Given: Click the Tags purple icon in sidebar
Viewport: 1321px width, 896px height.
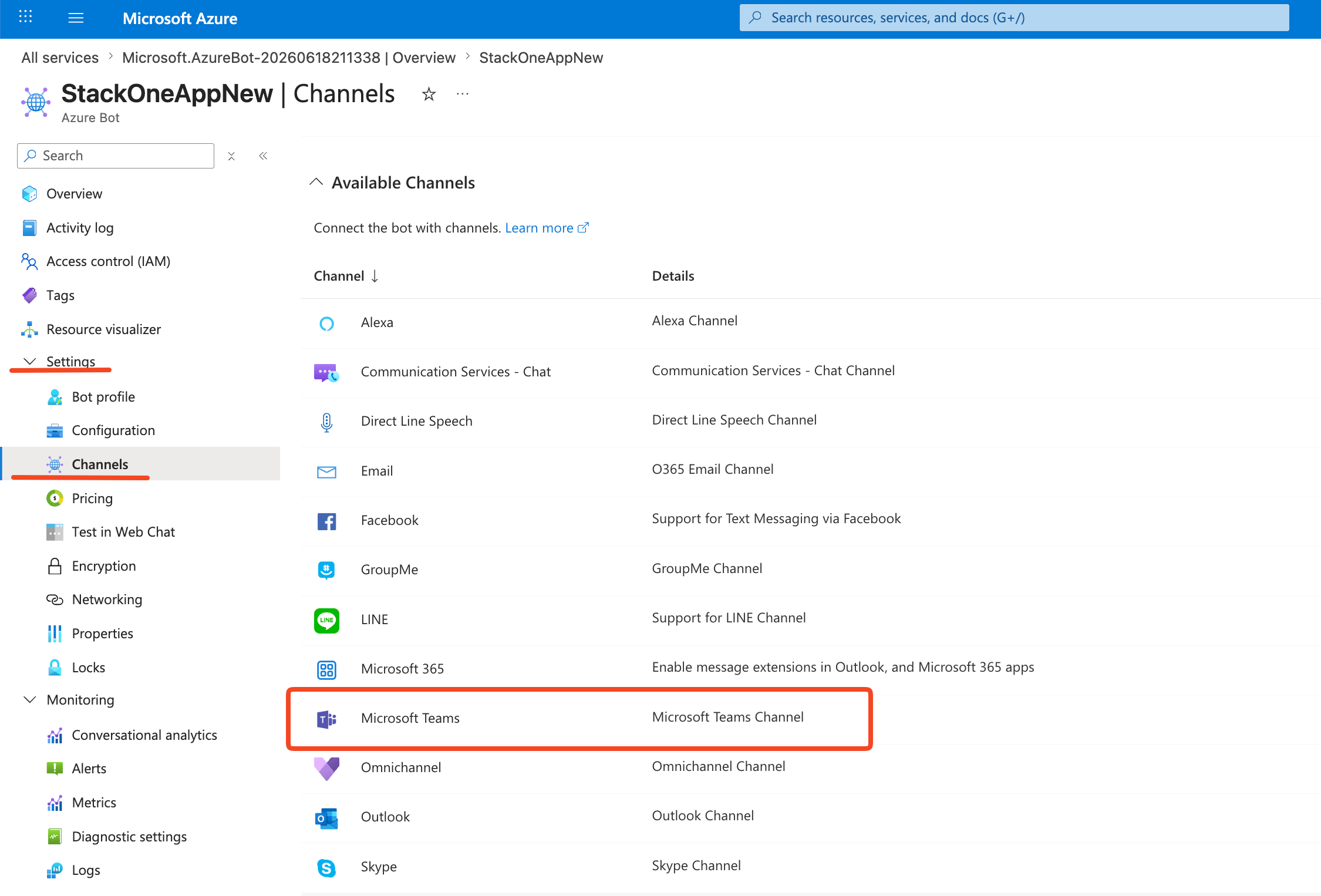Looking at the screenshot, I should pos(29,295).
